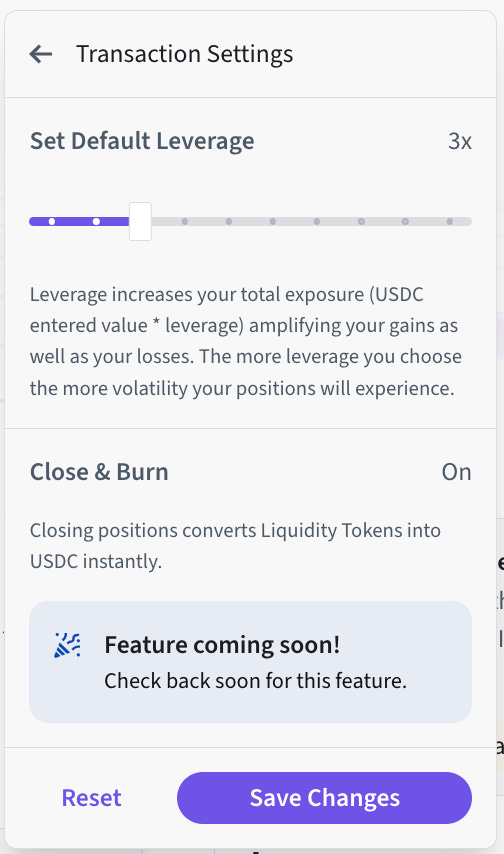Set leverage slider to fourth dot
The image size is (504, 854).
point(185,222)
